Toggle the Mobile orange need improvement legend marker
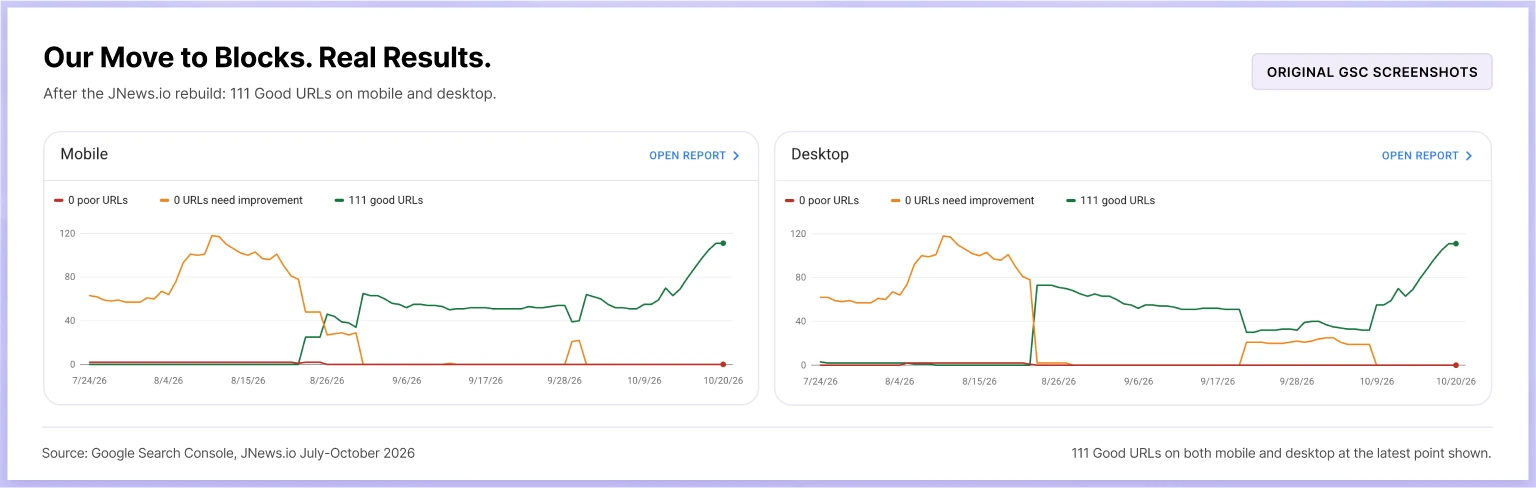This screenshot has width=1536, height=488. [164, 200]
